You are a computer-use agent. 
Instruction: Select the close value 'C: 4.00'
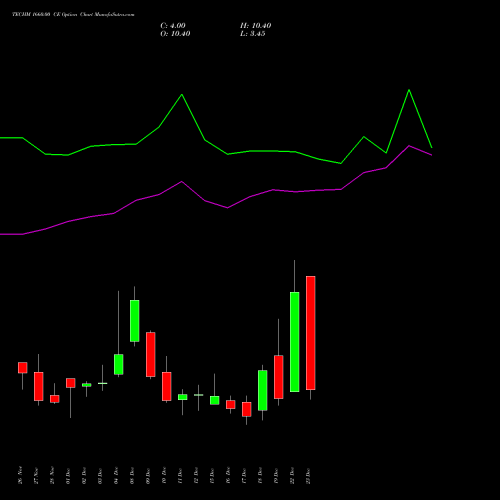coord(173,26)
